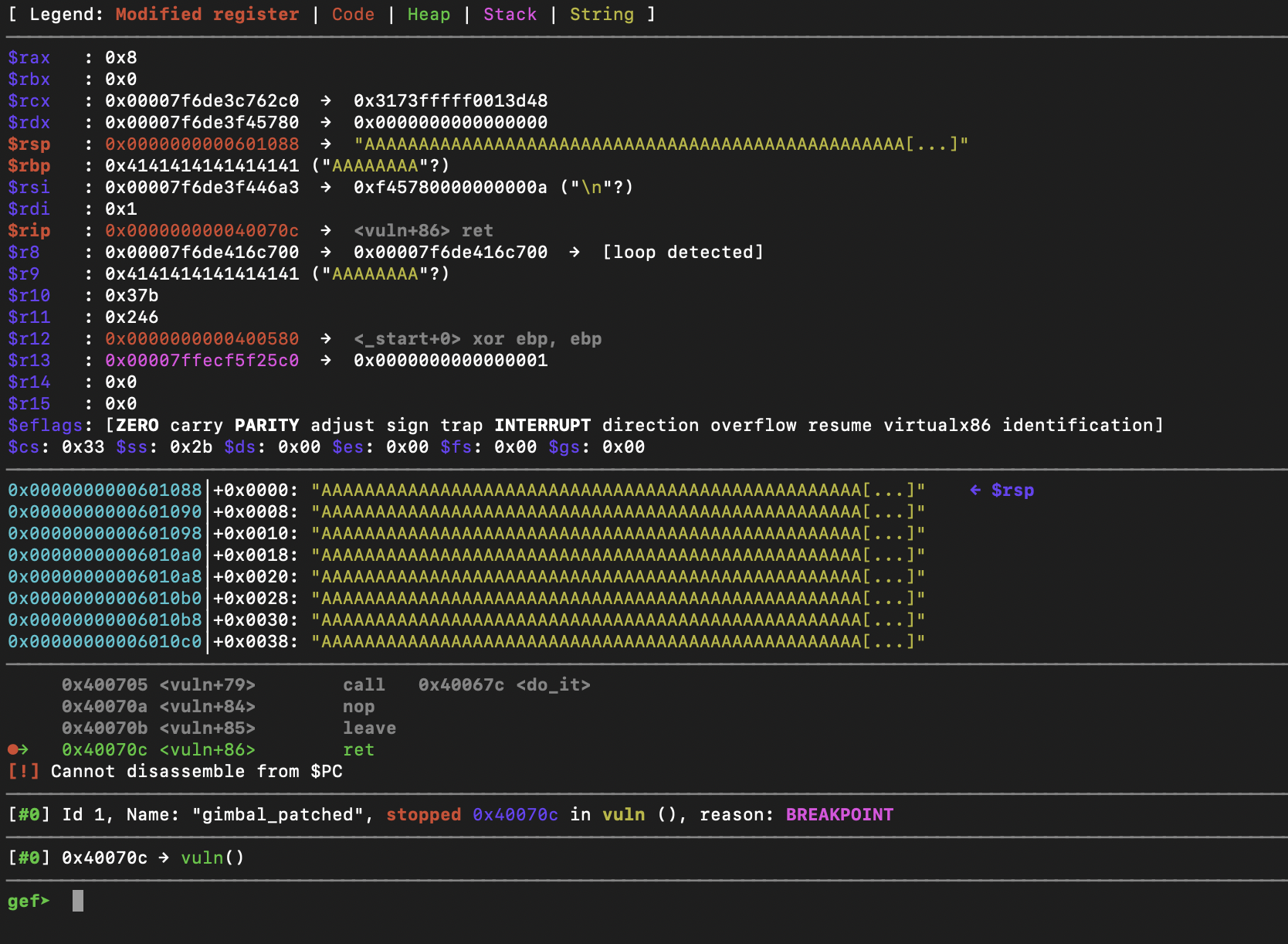
Task: Click the BREAKPOINT stop reason
Action: [840, 815]
